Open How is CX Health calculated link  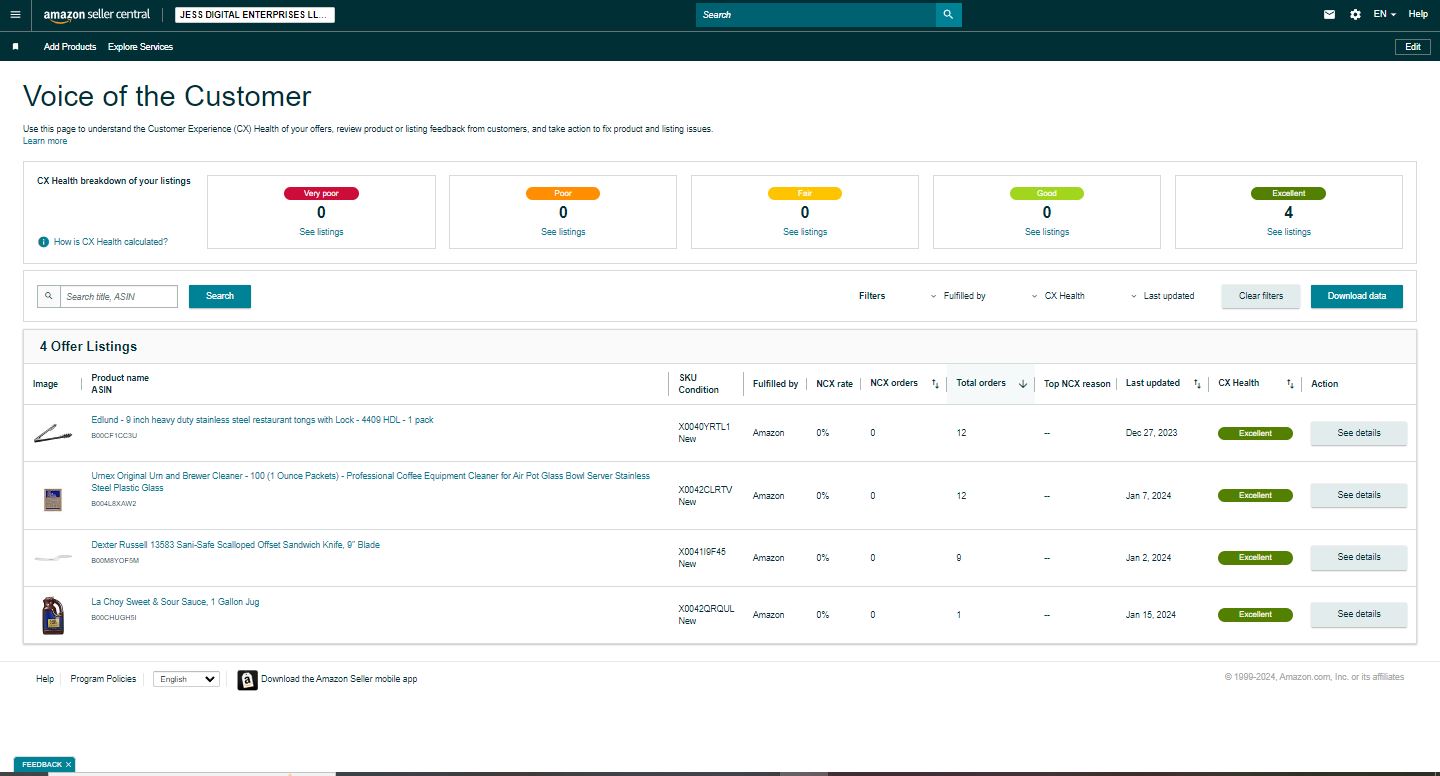coord(111,242)
